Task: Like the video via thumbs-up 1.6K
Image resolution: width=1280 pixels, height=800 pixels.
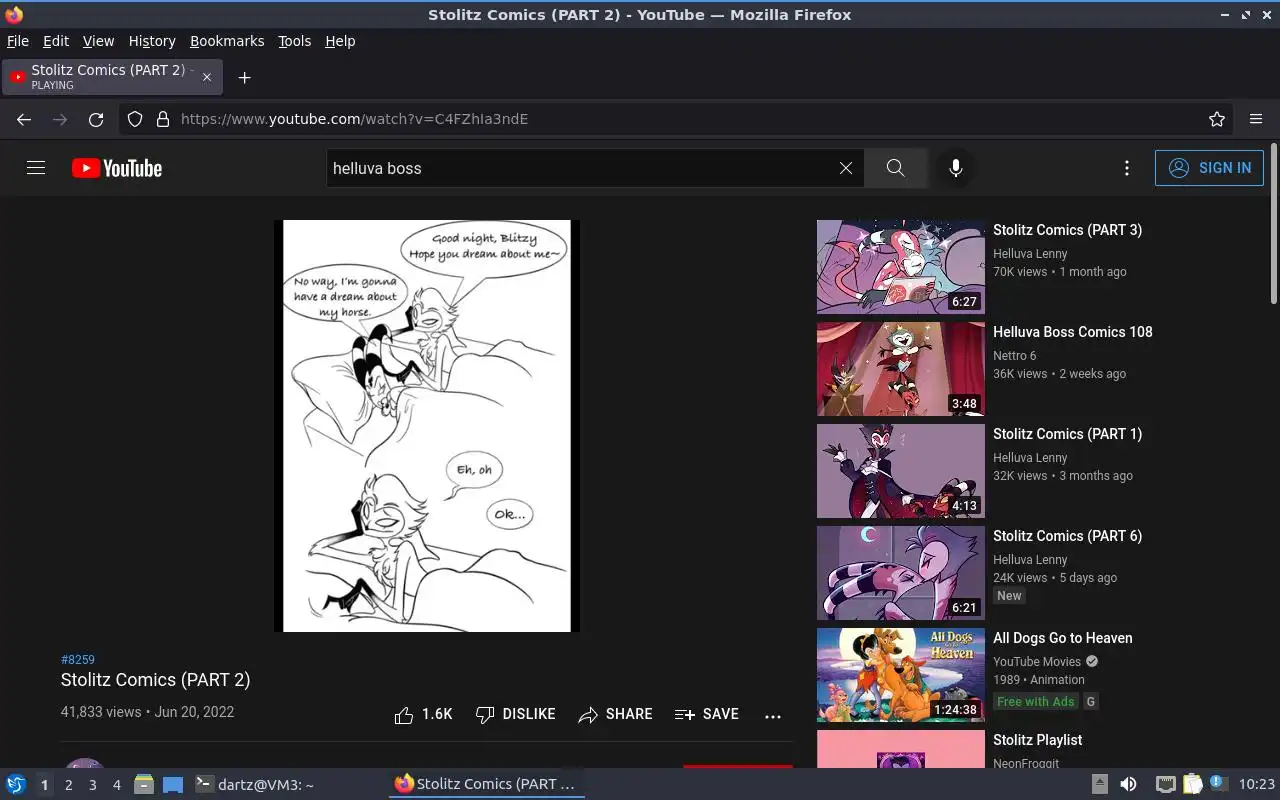Action: pyautogui.click(x=423, y=714)
